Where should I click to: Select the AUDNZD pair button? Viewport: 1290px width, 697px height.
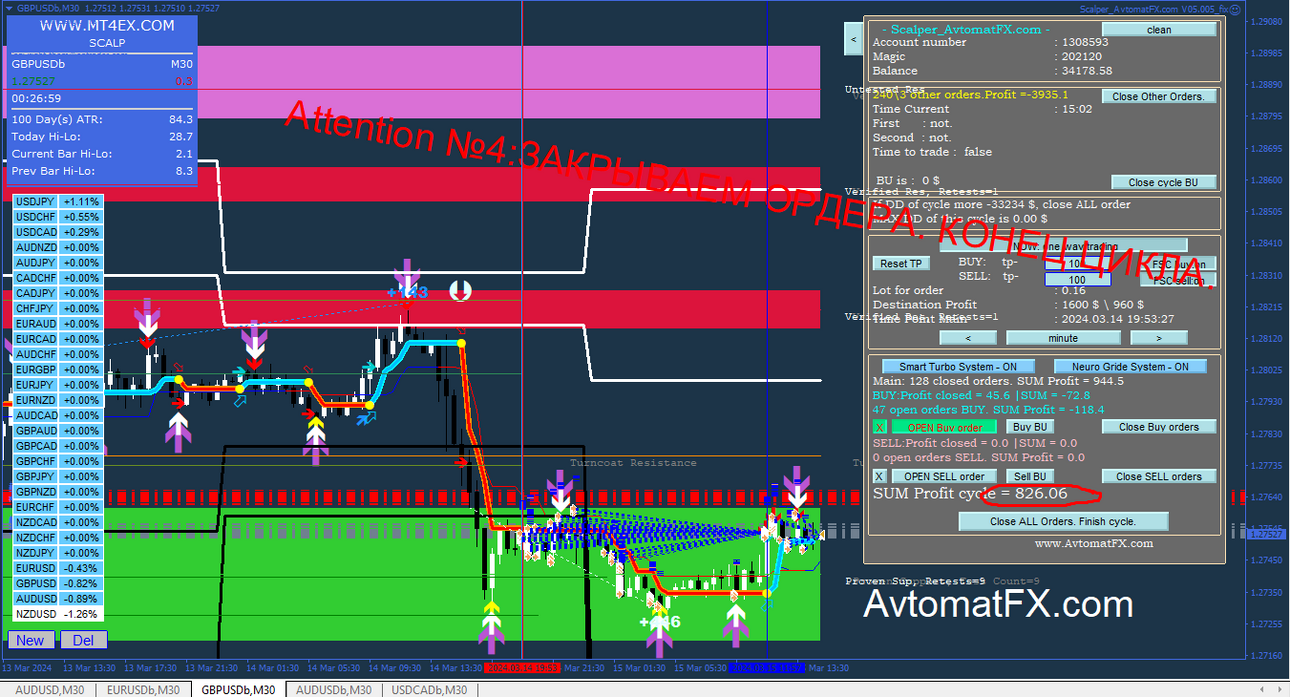36,247
